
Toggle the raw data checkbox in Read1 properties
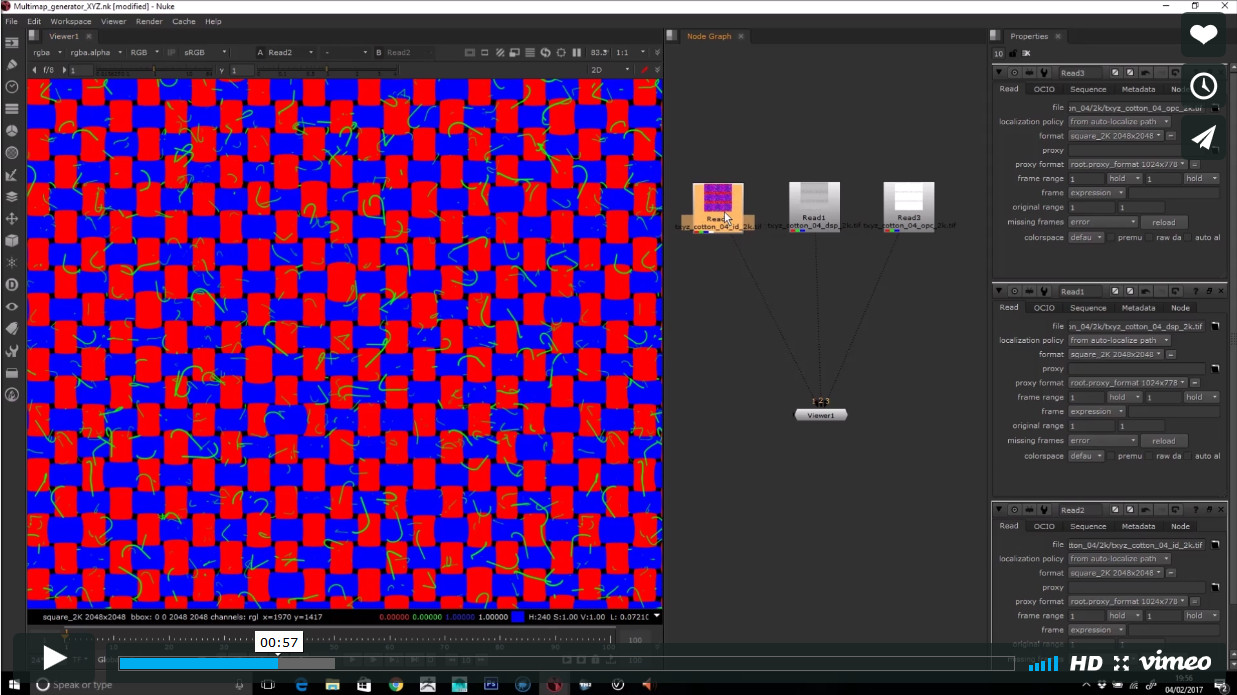tap(1150, 456)
